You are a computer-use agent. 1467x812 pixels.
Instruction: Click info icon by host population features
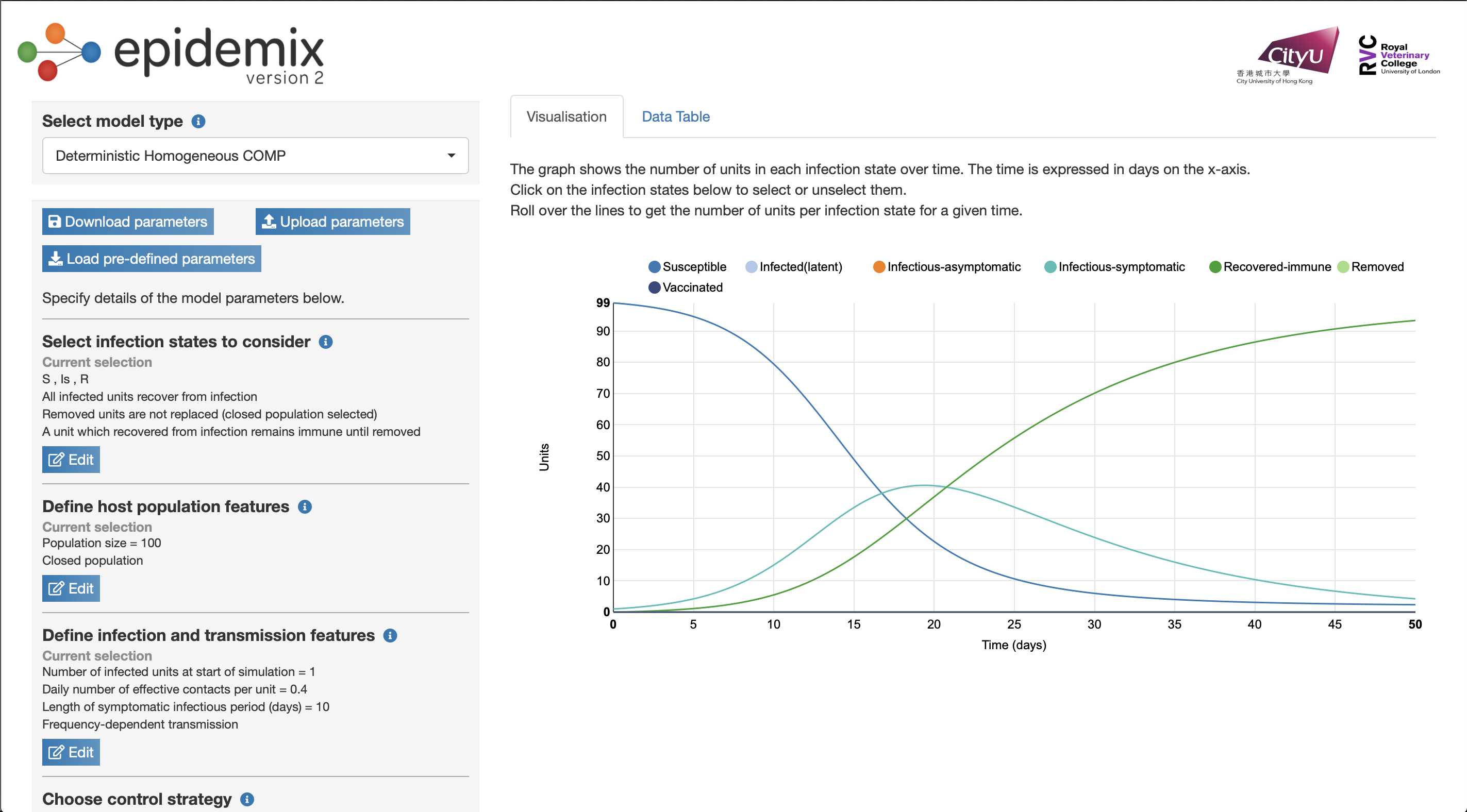[305, 507]
